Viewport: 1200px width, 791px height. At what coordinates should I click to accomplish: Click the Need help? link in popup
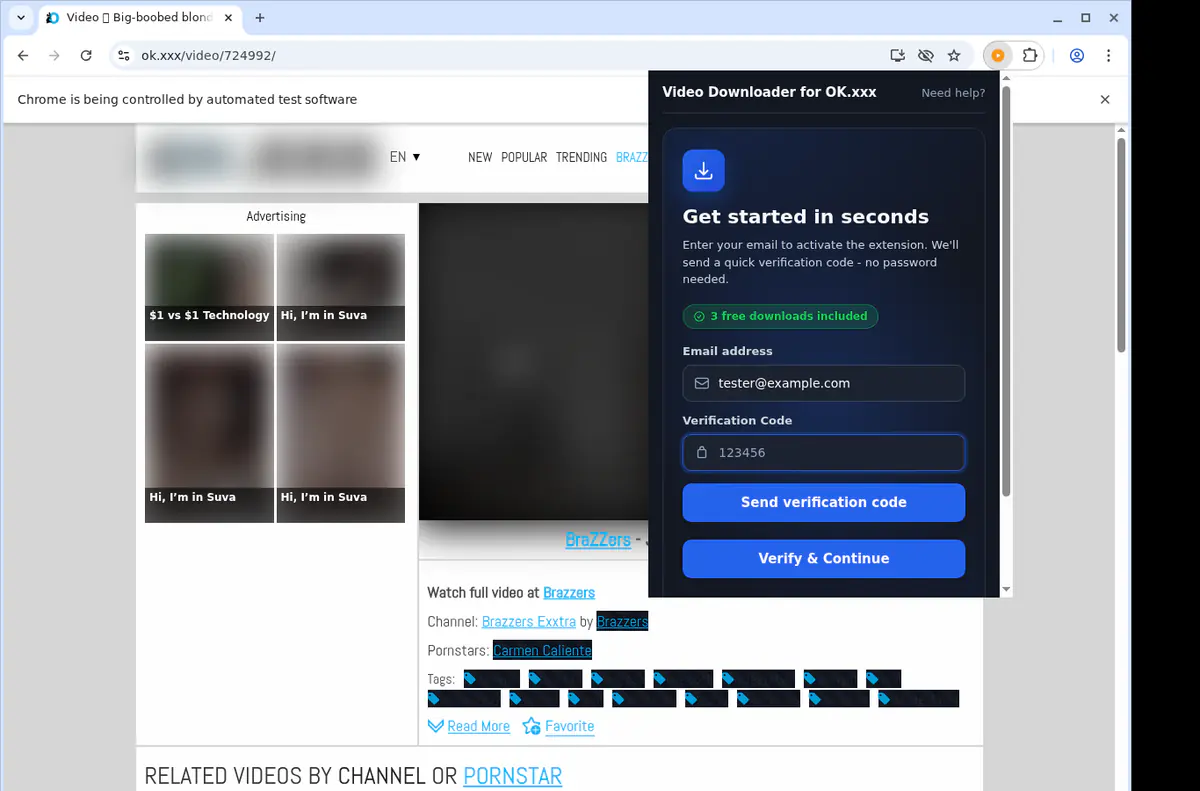point(953,93)
